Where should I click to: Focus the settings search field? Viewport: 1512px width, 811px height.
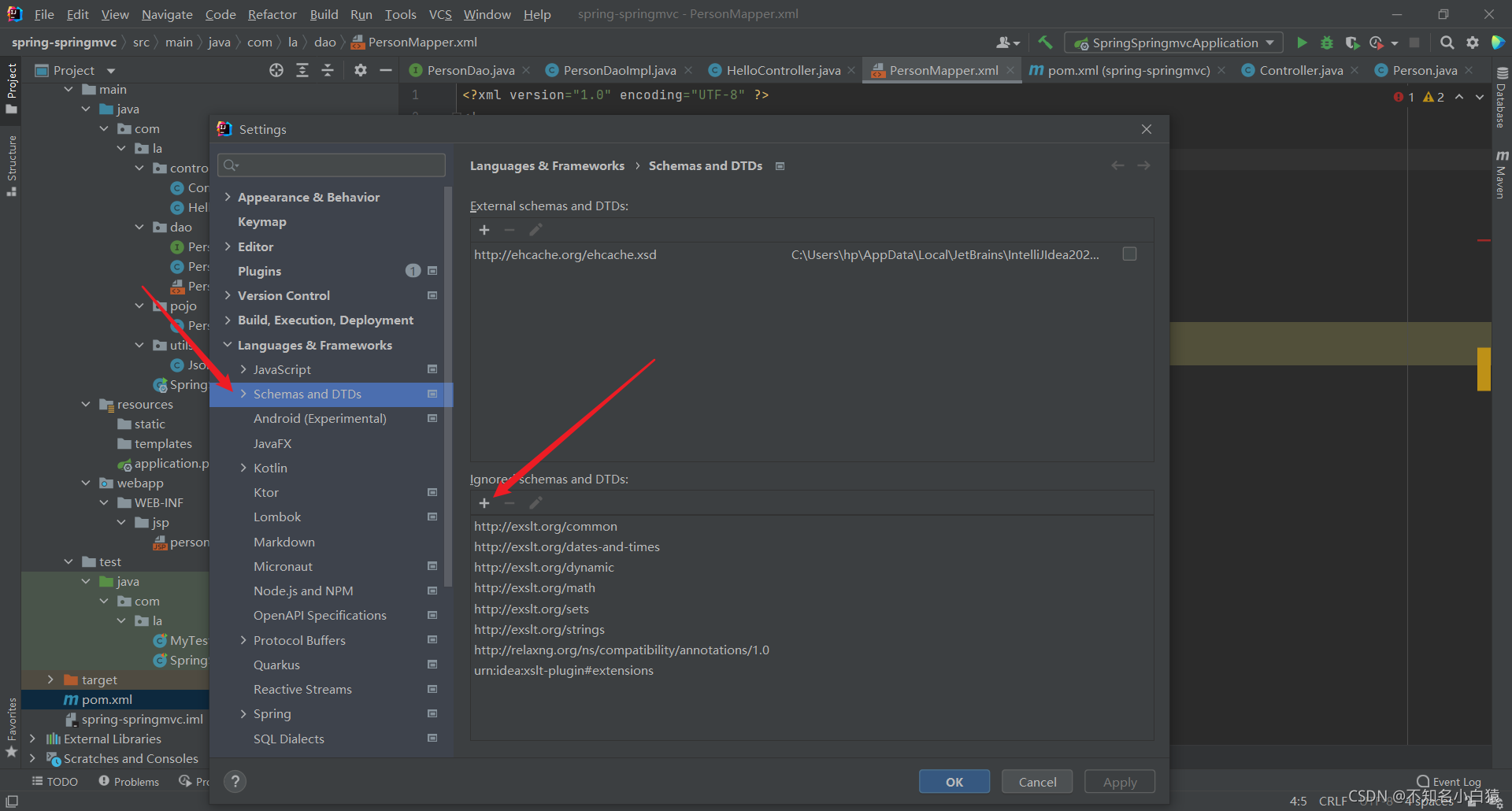[331, 165]
